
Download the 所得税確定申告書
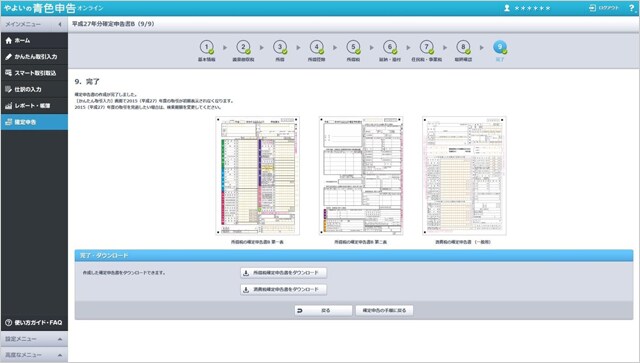coord(284,273)
